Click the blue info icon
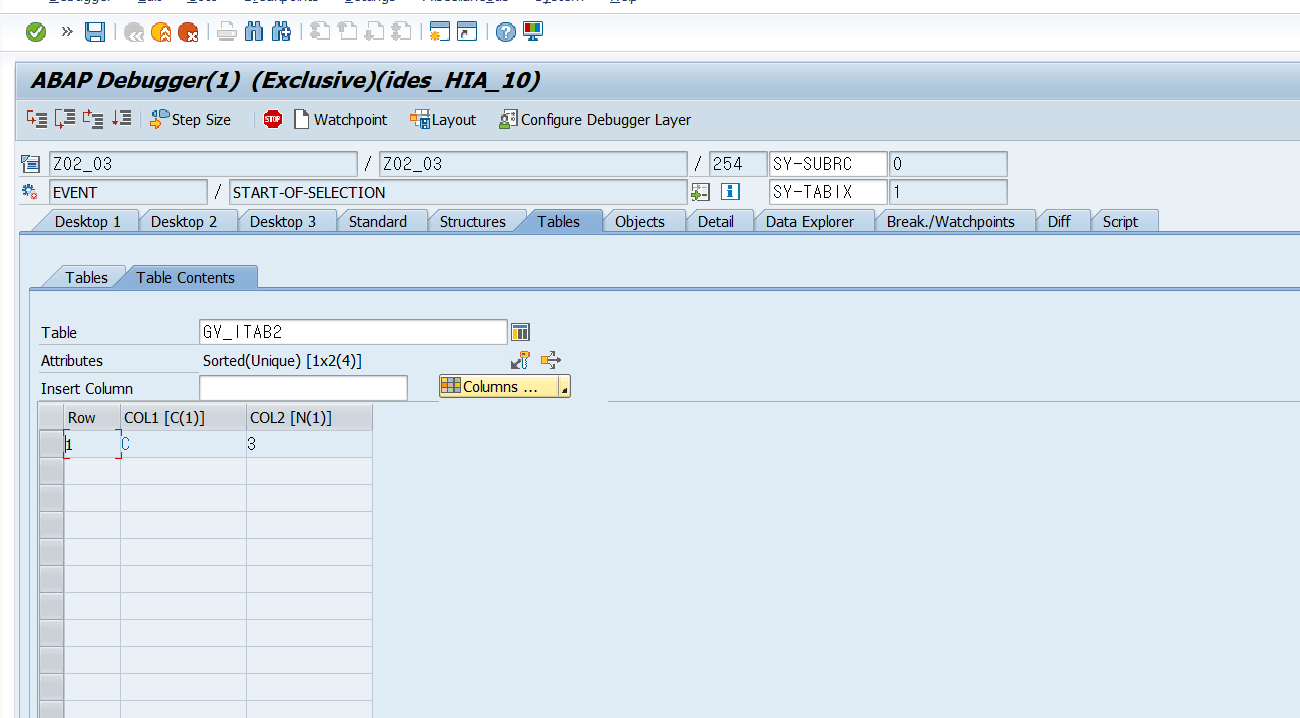Screen dimensions: 1300x718 coord(730,191)
